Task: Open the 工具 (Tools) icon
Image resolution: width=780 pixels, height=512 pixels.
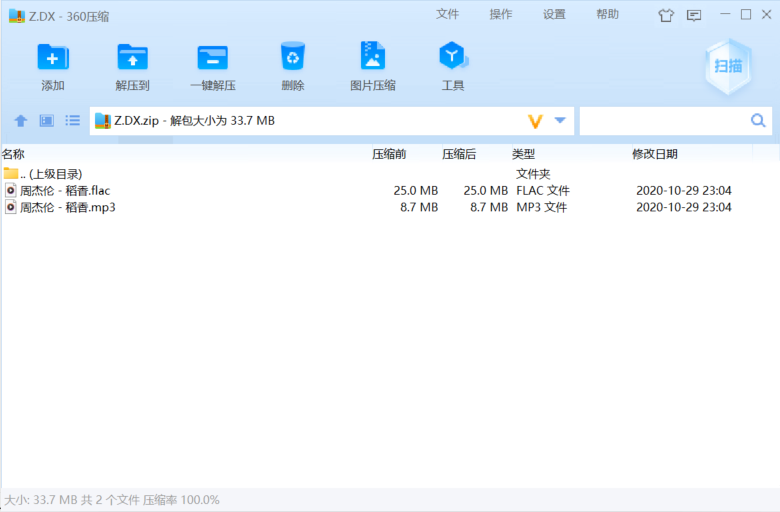Action: click(453, 56)
